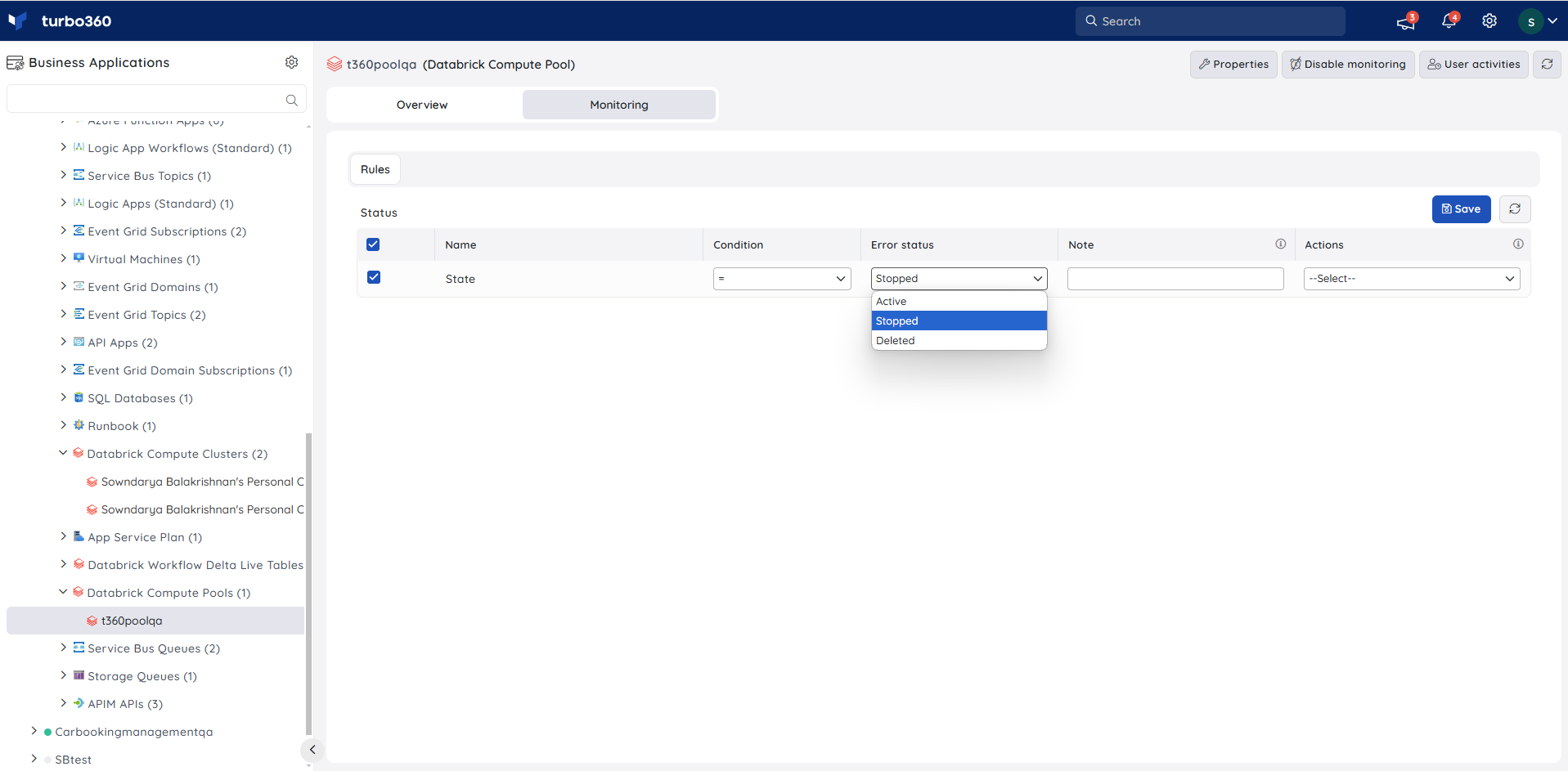Open User activities
This screenshot has height=771, width=1568.
pyautogui.click(x=1474, y=64)
